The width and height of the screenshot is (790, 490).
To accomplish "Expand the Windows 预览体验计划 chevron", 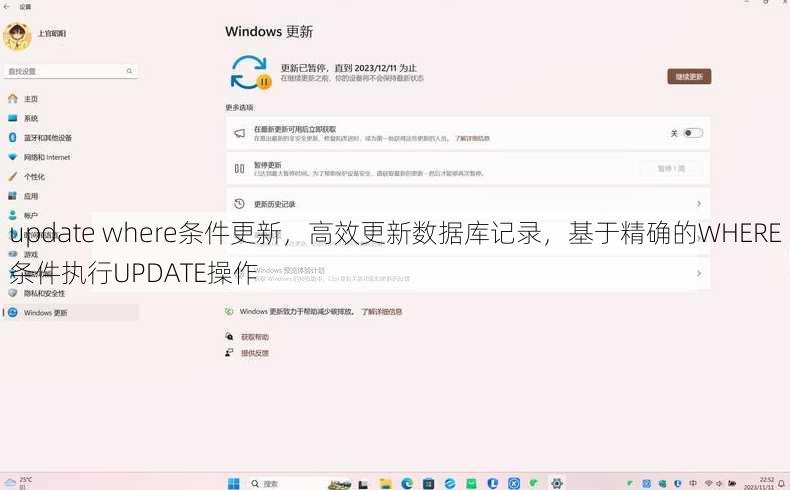I will [x=699, y=273].
